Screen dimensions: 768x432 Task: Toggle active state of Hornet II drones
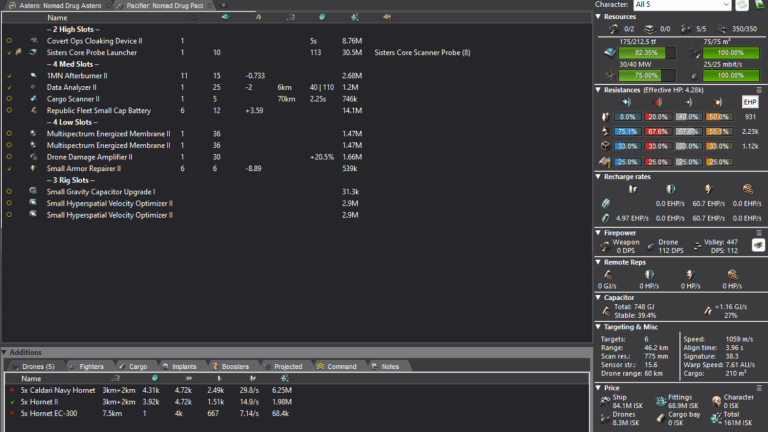(12, 401)
